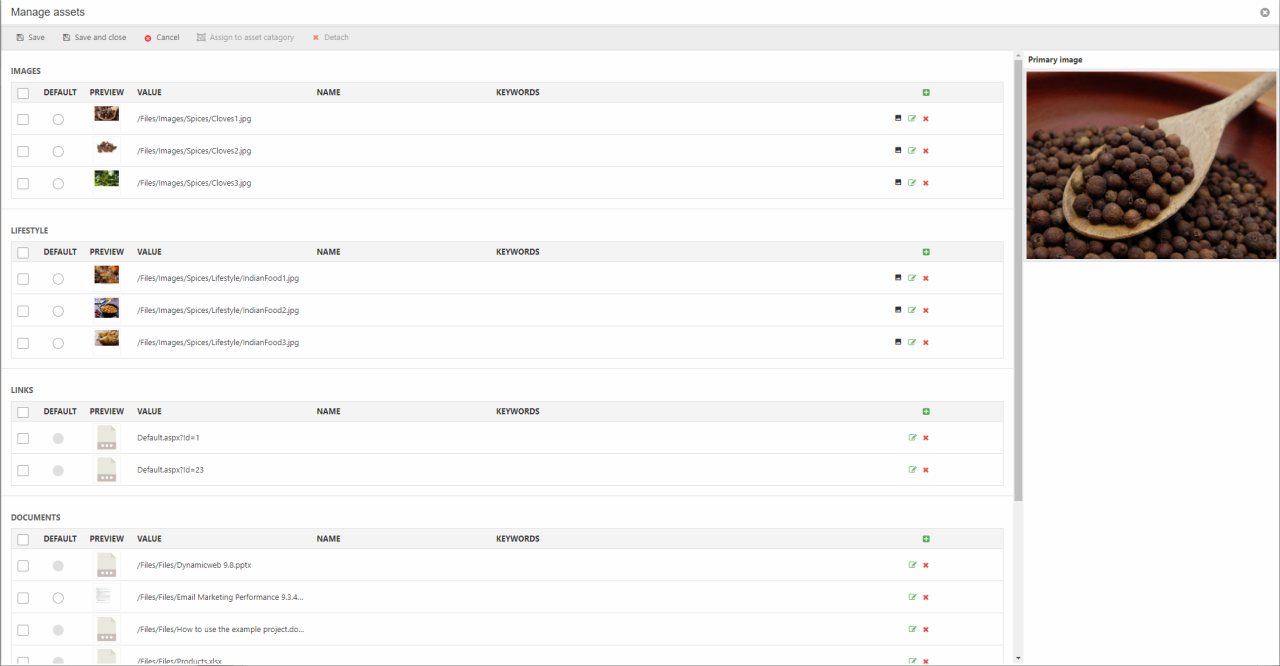Click the black image icon for Cloves3.jpg
This screenshot has width=1280, height=666.
tap(898, 183)
